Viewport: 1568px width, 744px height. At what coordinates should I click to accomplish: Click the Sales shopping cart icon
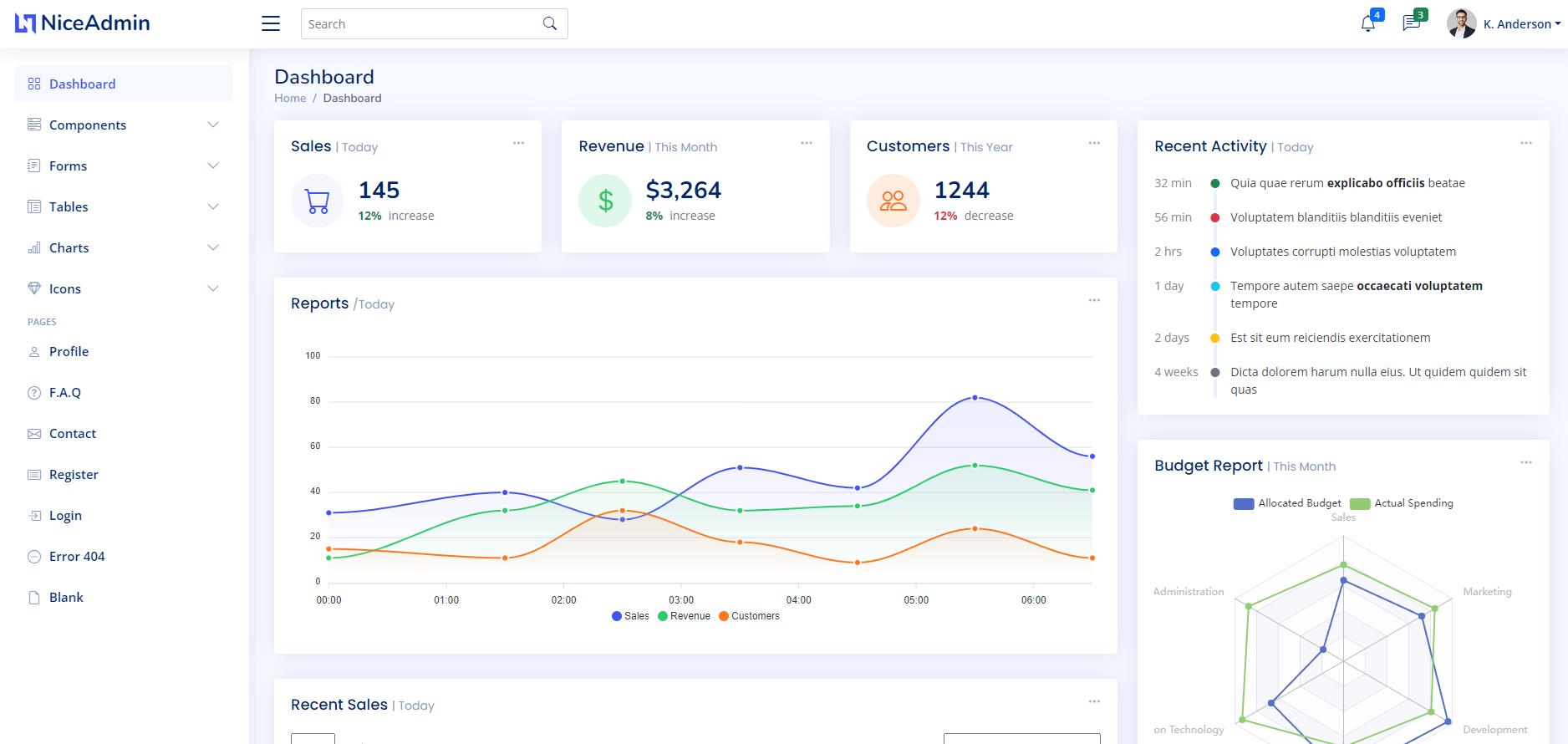[318, 201]
